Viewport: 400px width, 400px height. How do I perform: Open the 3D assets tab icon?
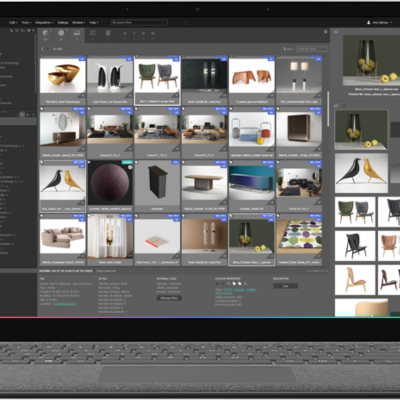[x=45, y=33]
